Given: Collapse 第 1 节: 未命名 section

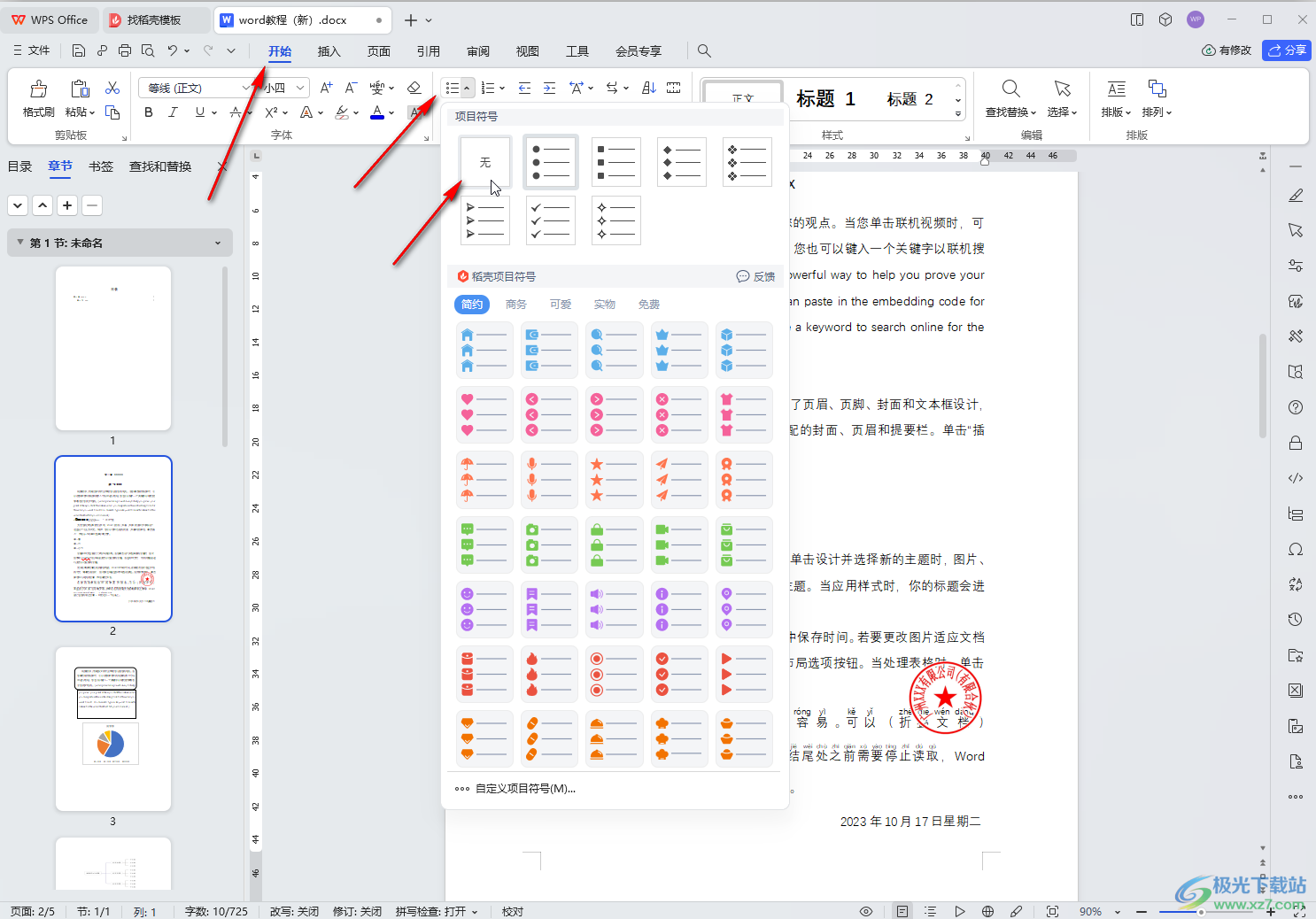Looking at the screenshot, I should (x=20, y=243).
